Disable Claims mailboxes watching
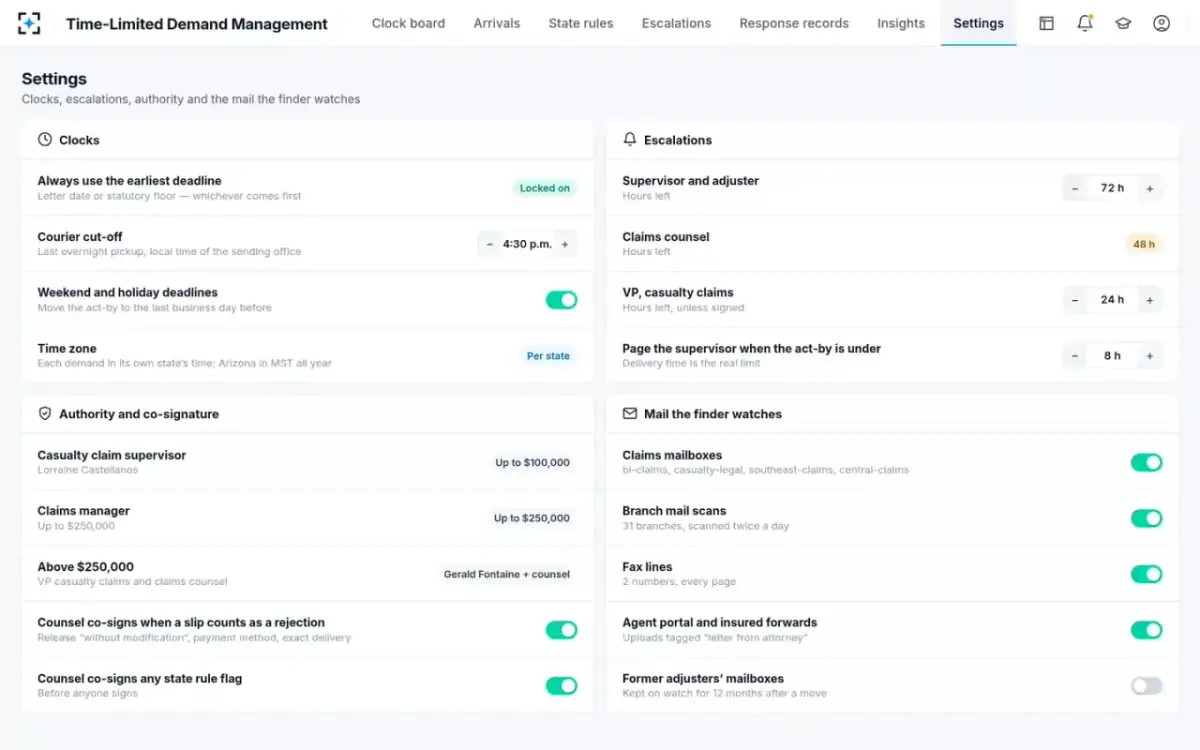1200x750 pixels. point(1146,462)
